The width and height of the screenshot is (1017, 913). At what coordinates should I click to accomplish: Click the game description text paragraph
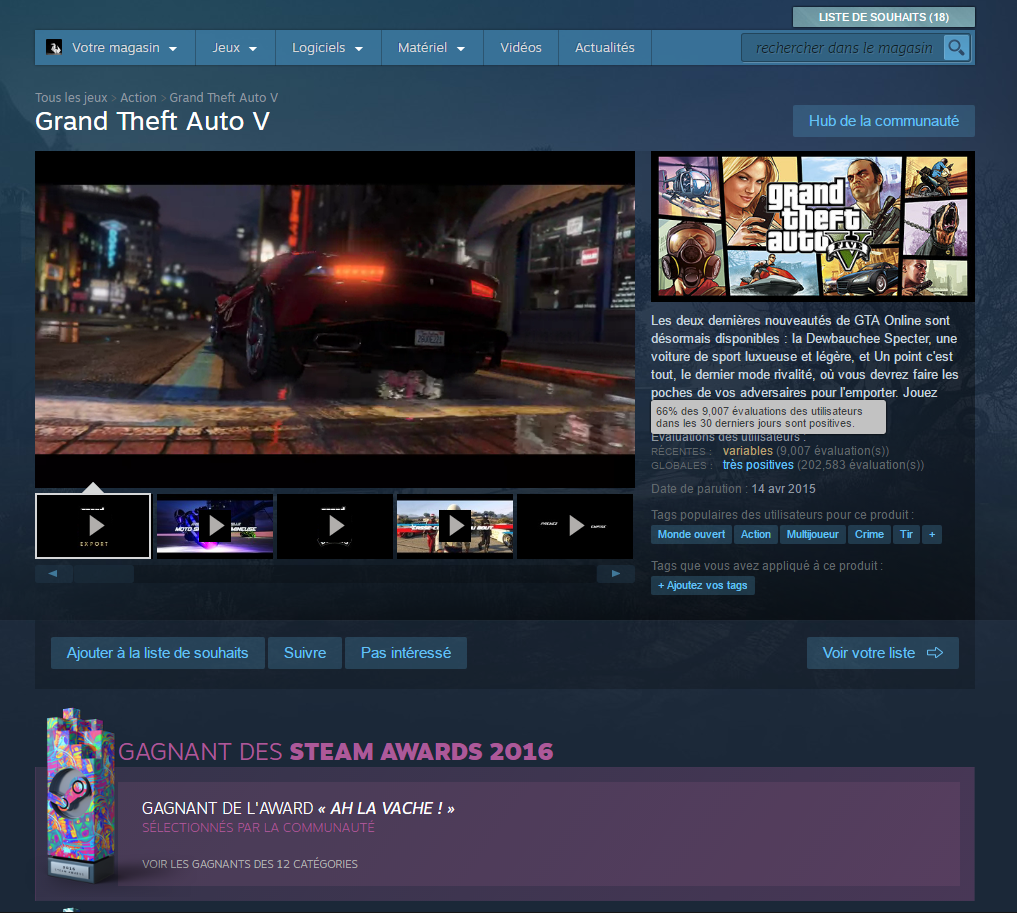pyautogui.click(x=804, y=356)
